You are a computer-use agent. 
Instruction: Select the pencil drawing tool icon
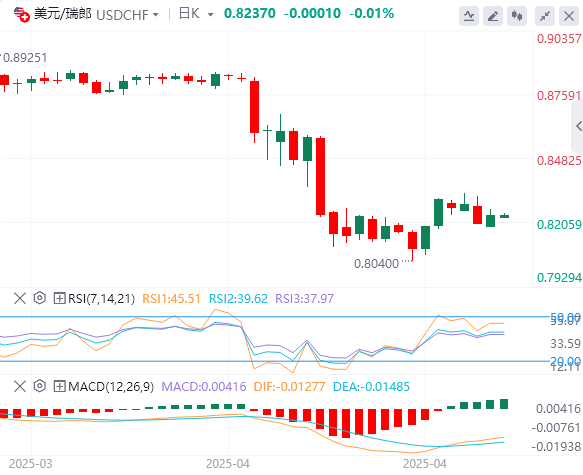pos(493,16)
